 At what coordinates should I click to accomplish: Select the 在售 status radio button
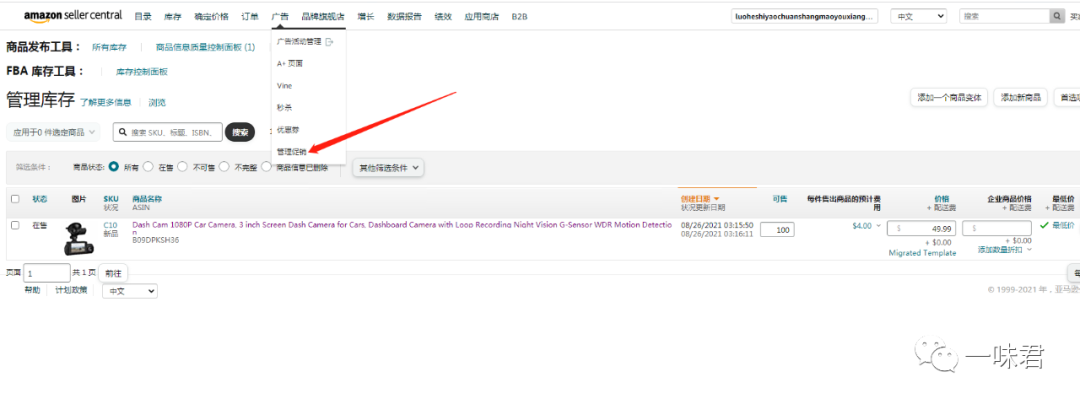[x=148, y=167]
